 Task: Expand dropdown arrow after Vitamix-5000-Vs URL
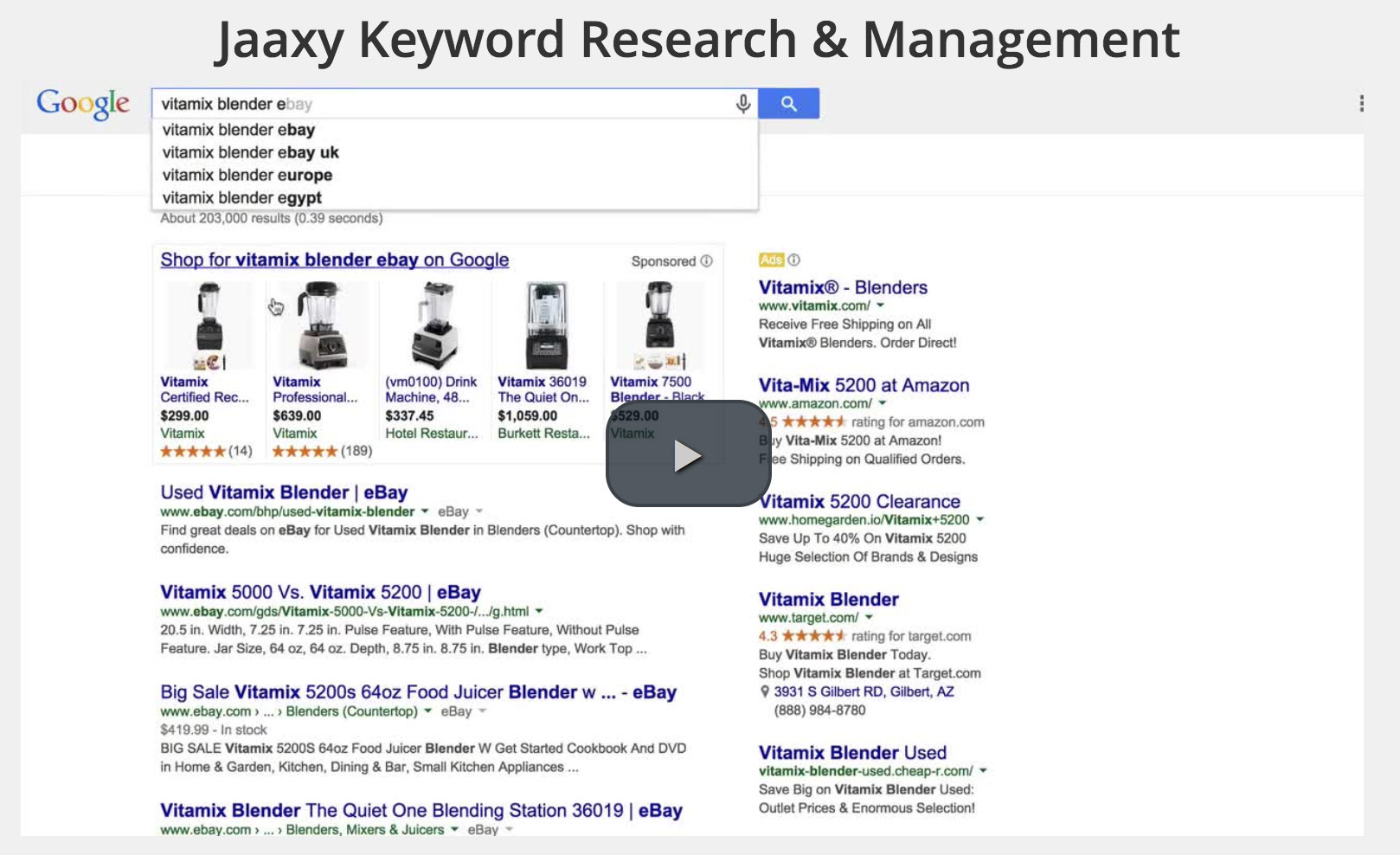tap(539, 611)
